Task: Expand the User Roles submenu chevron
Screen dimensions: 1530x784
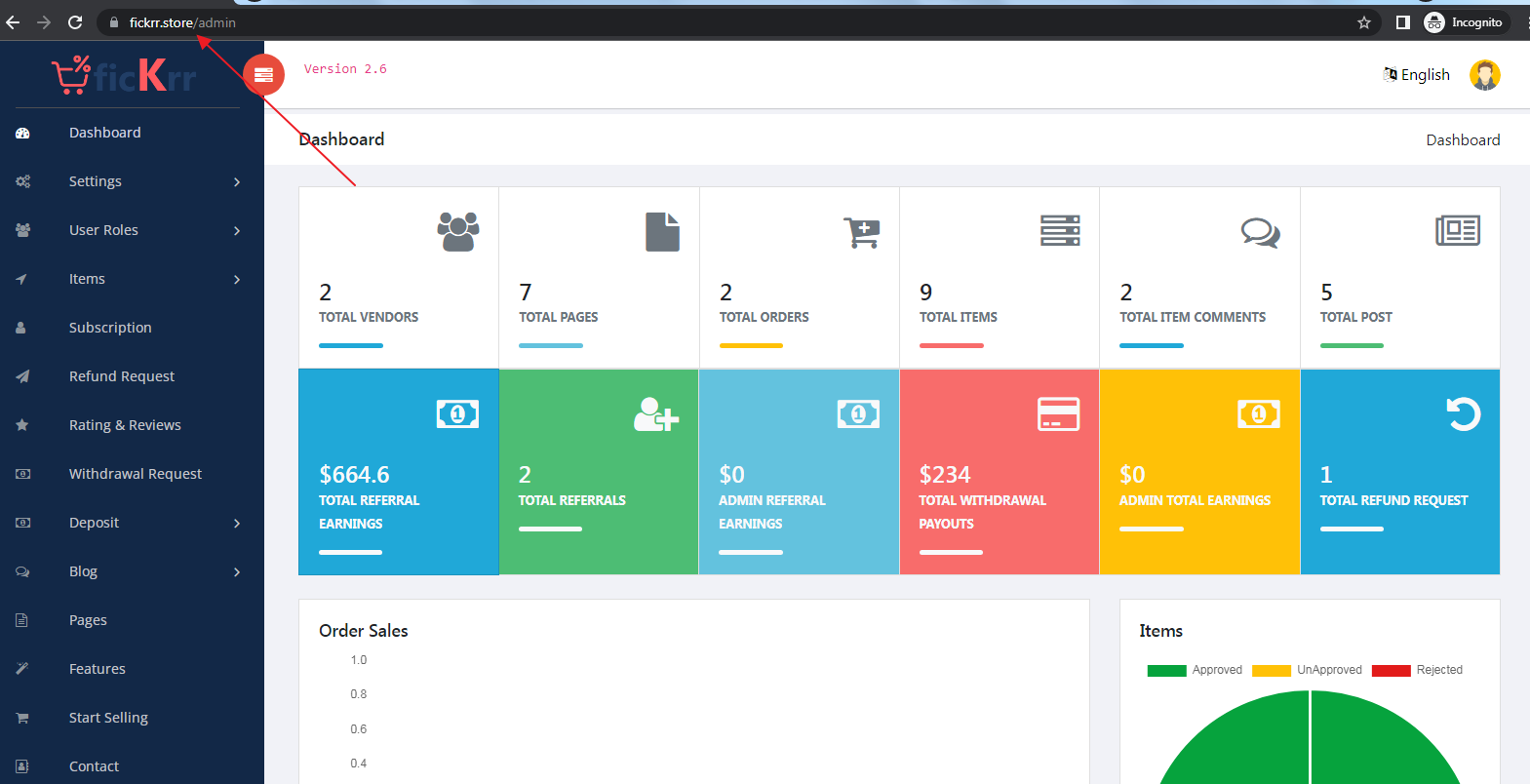Action: [x=237, y=231]
